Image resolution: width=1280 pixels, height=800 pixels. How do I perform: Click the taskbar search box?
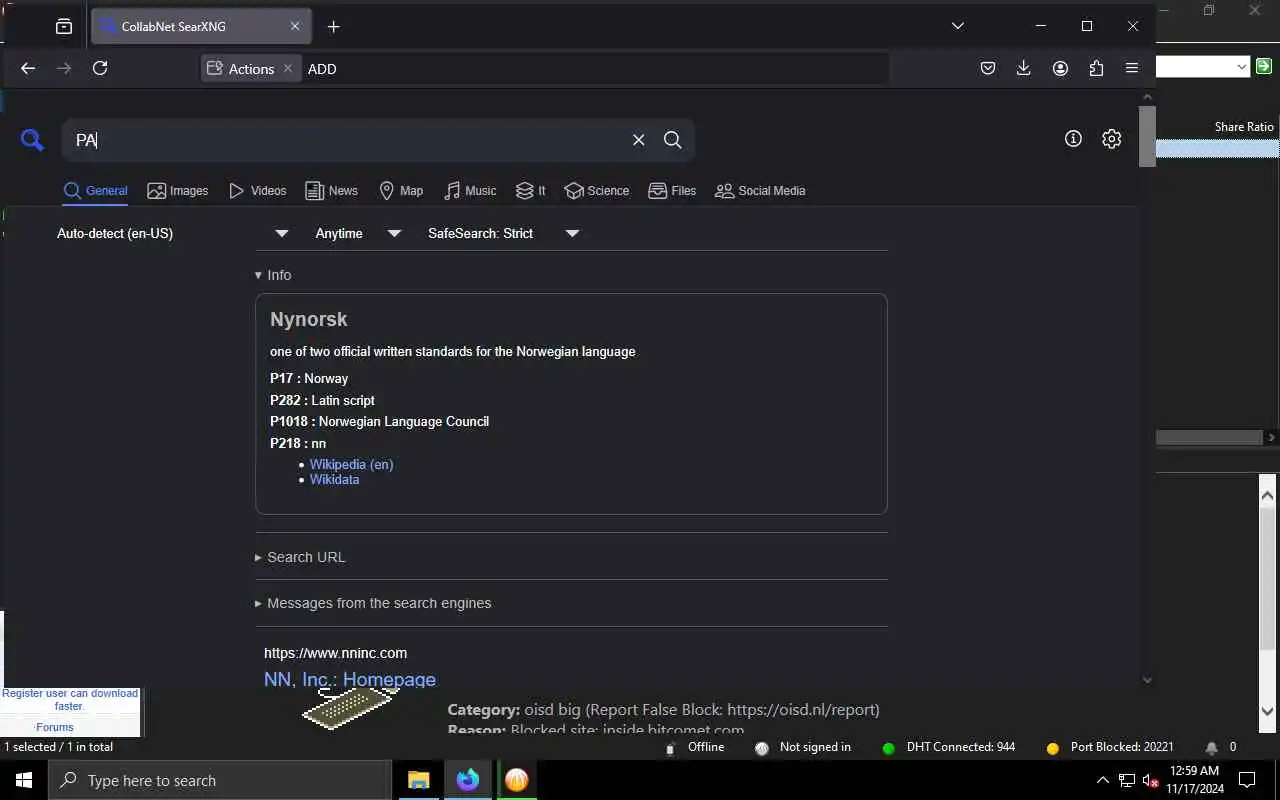220,780
